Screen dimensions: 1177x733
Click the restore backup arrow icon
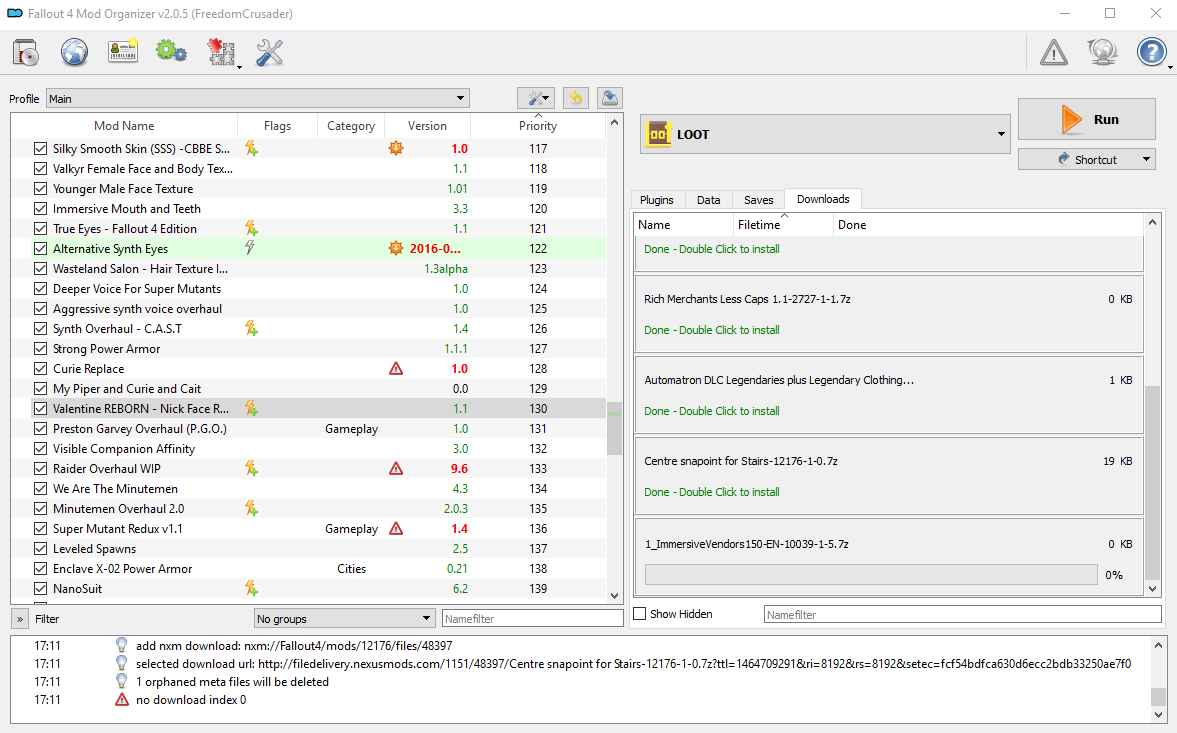576,98
